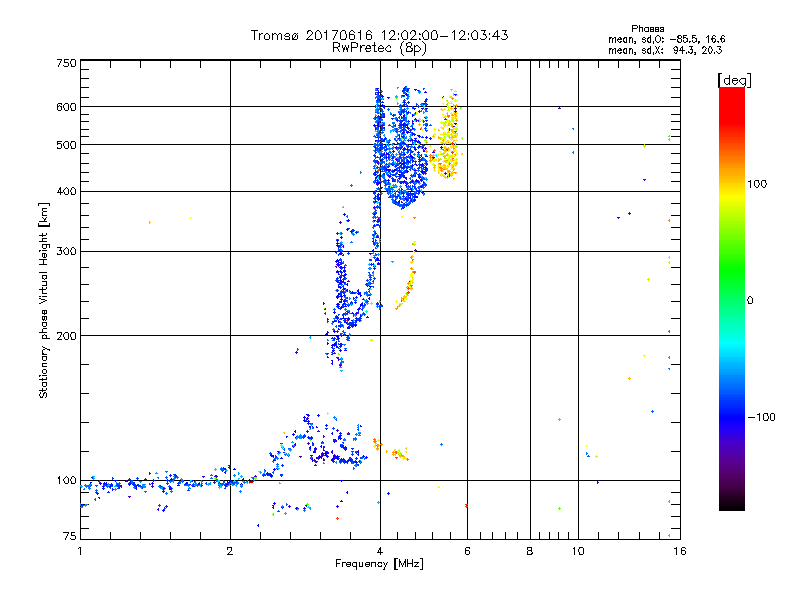Click the colorbar '100' tick label
The width and height of the screenshot is (800, 600).
757,184
